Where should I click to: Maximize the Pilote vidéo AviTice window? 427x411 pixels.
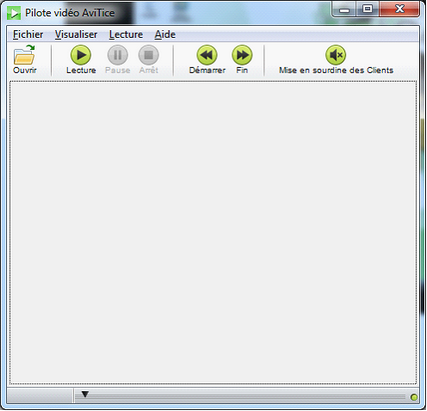[367, 9]
